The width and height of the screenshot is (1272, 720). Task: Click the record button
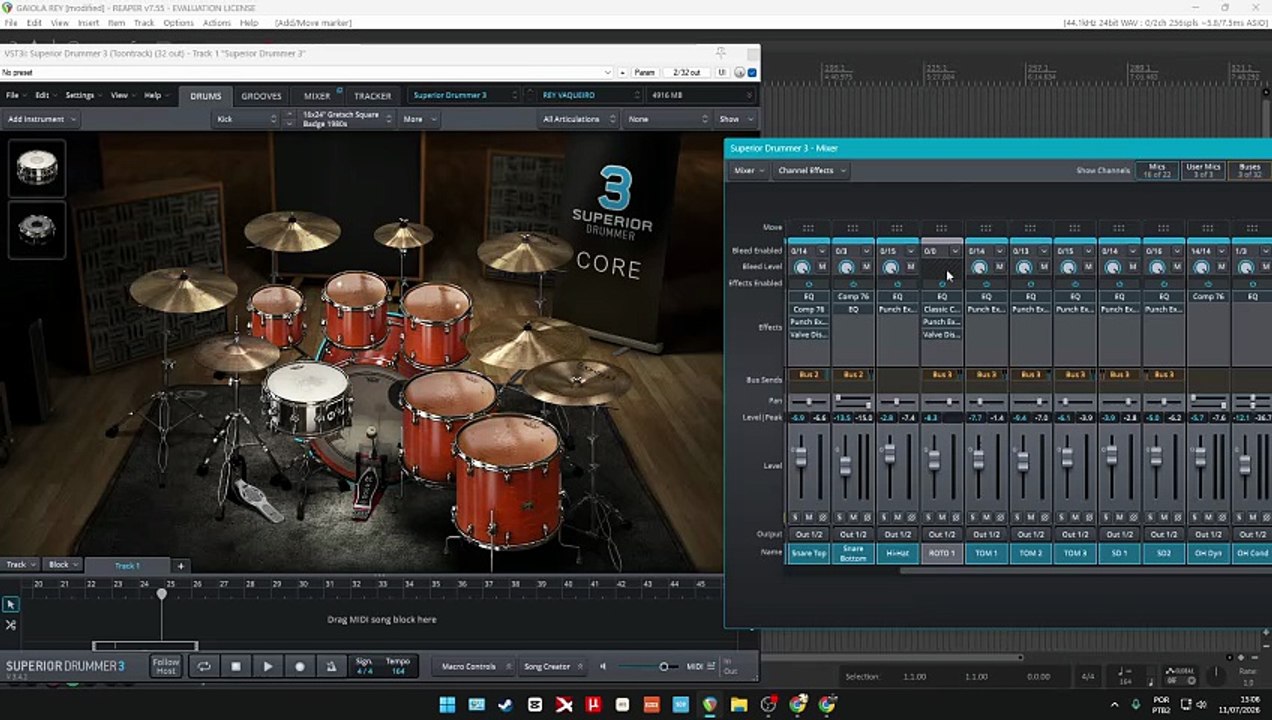click(300, 667)
